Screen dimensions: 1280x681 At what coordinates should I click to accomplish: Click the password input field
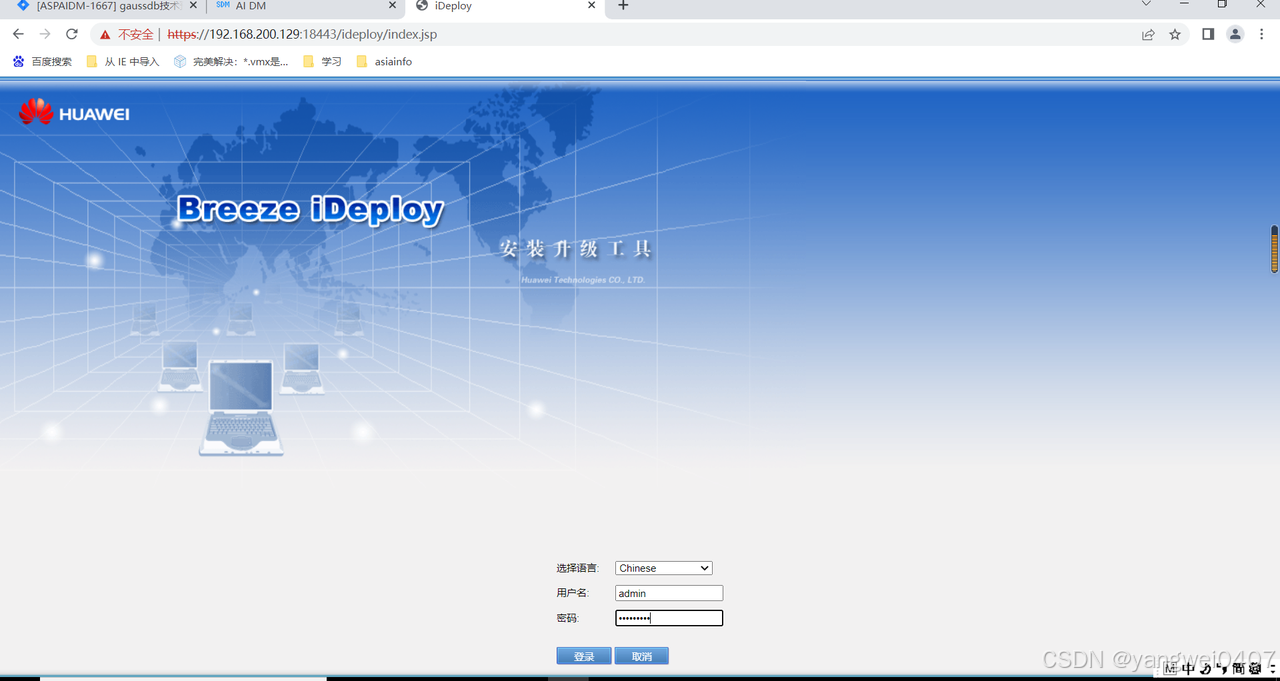coord(669,618)
